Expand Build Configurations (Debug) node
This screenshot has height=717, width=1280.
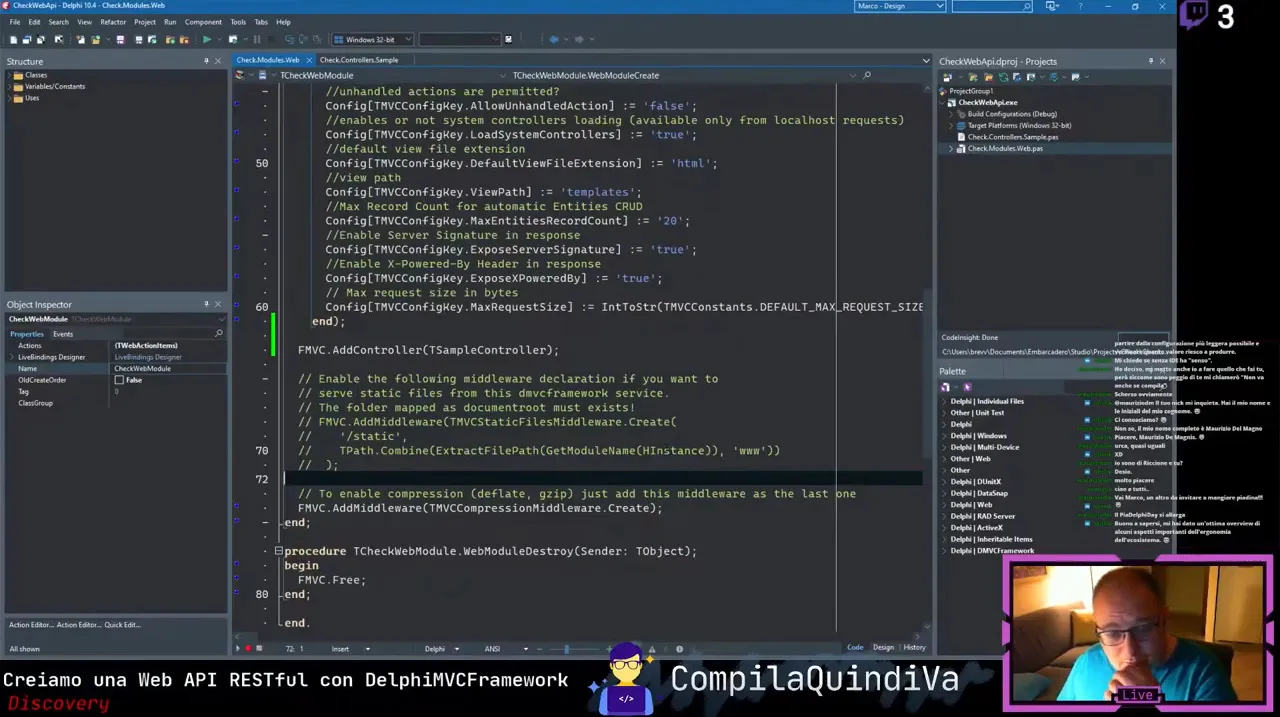point(952,114)
